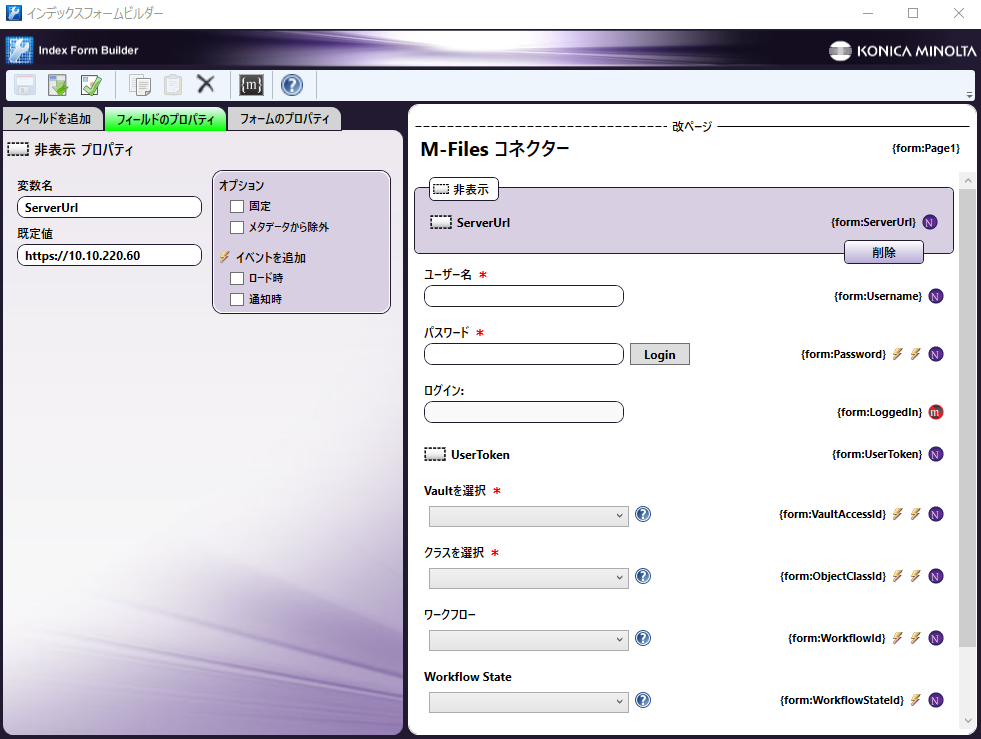Minimize the インデックスフォームビルダー window
The image size is (981, 739).
[868, 13]
